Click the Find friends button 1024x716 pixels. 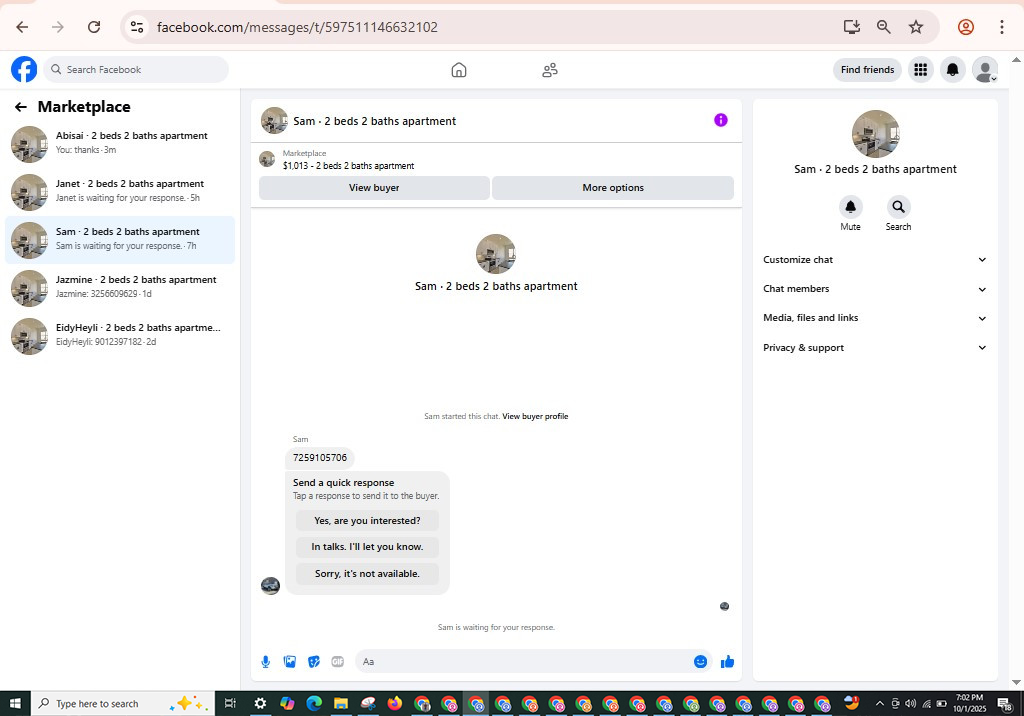point(867,69)
